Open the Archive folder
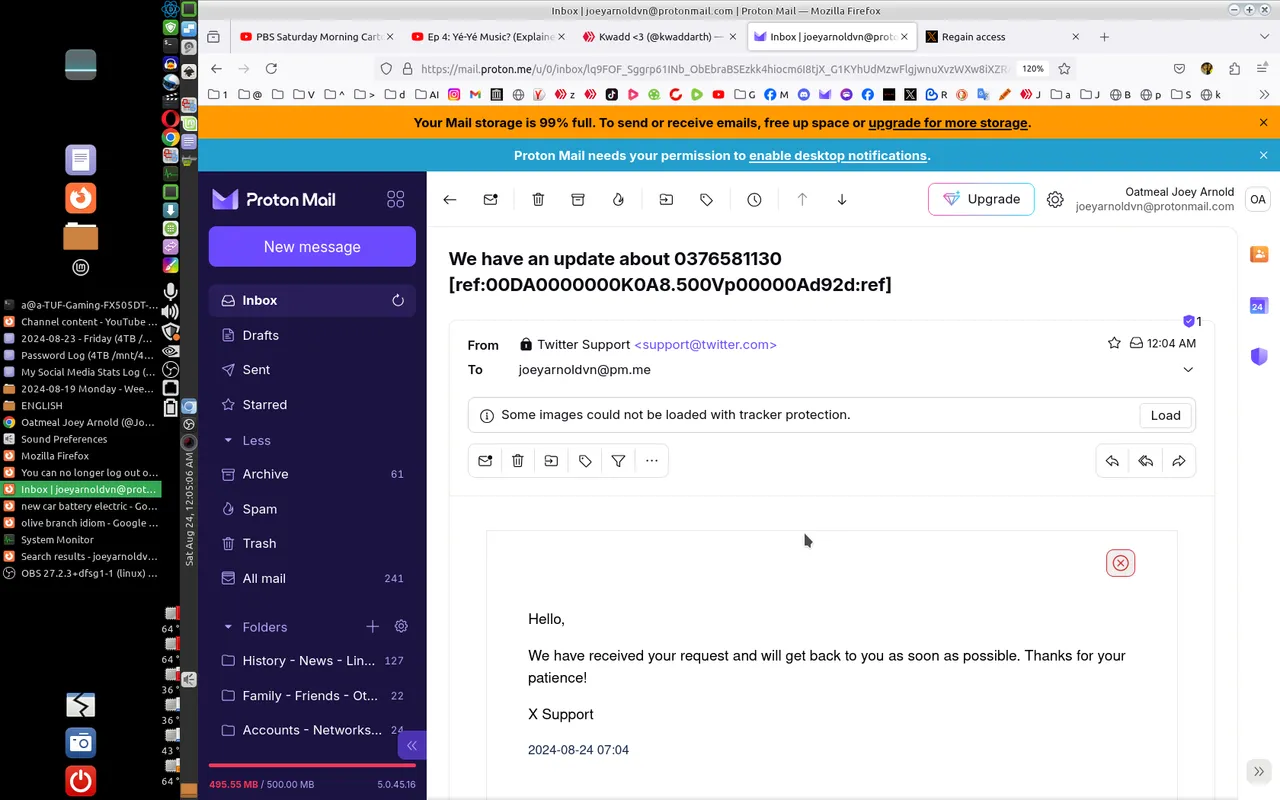The width and height of the screenshot is (1280, 800). coord(312,474)
